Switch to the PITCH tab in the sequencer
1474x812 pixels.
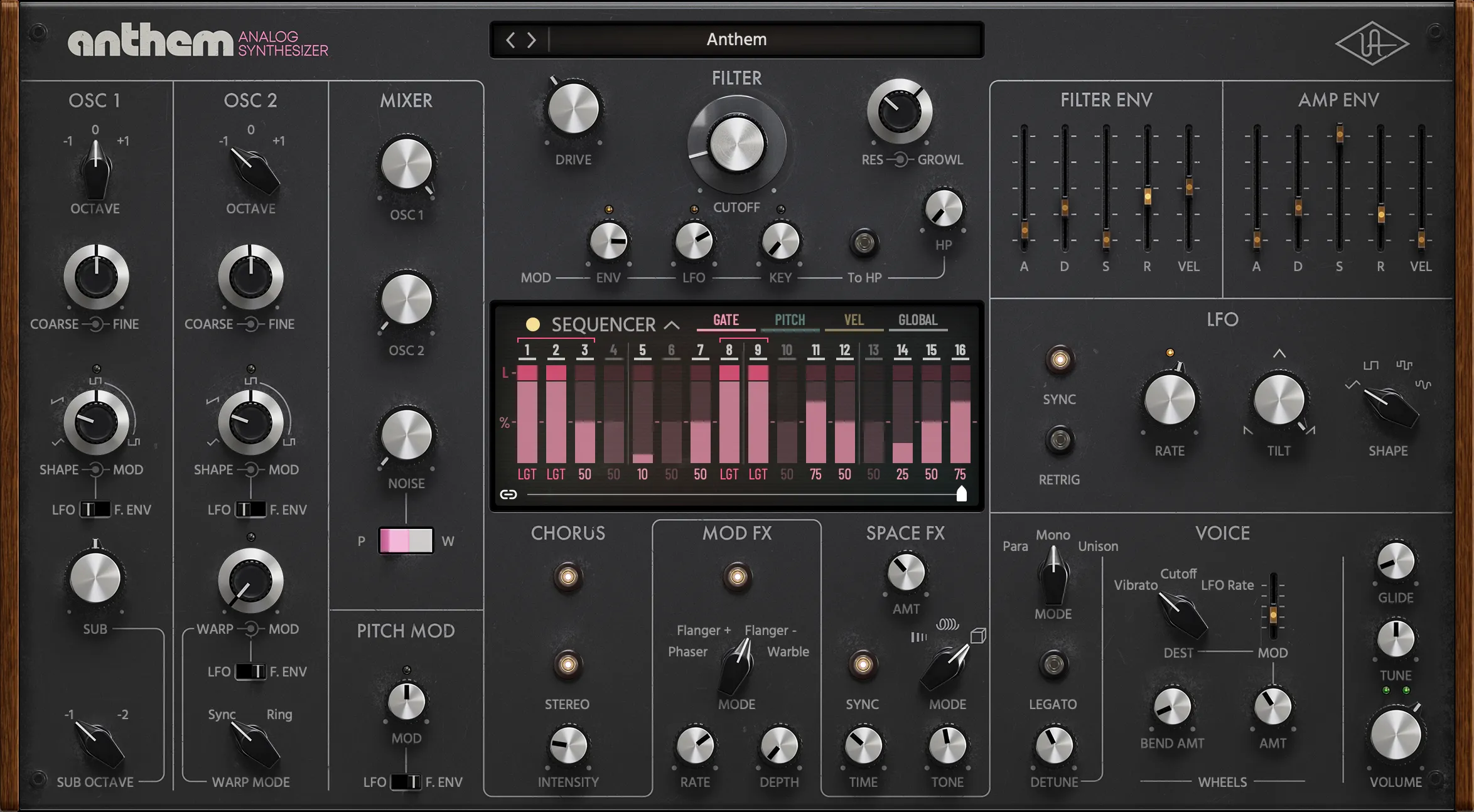click(x=790, y=320)
